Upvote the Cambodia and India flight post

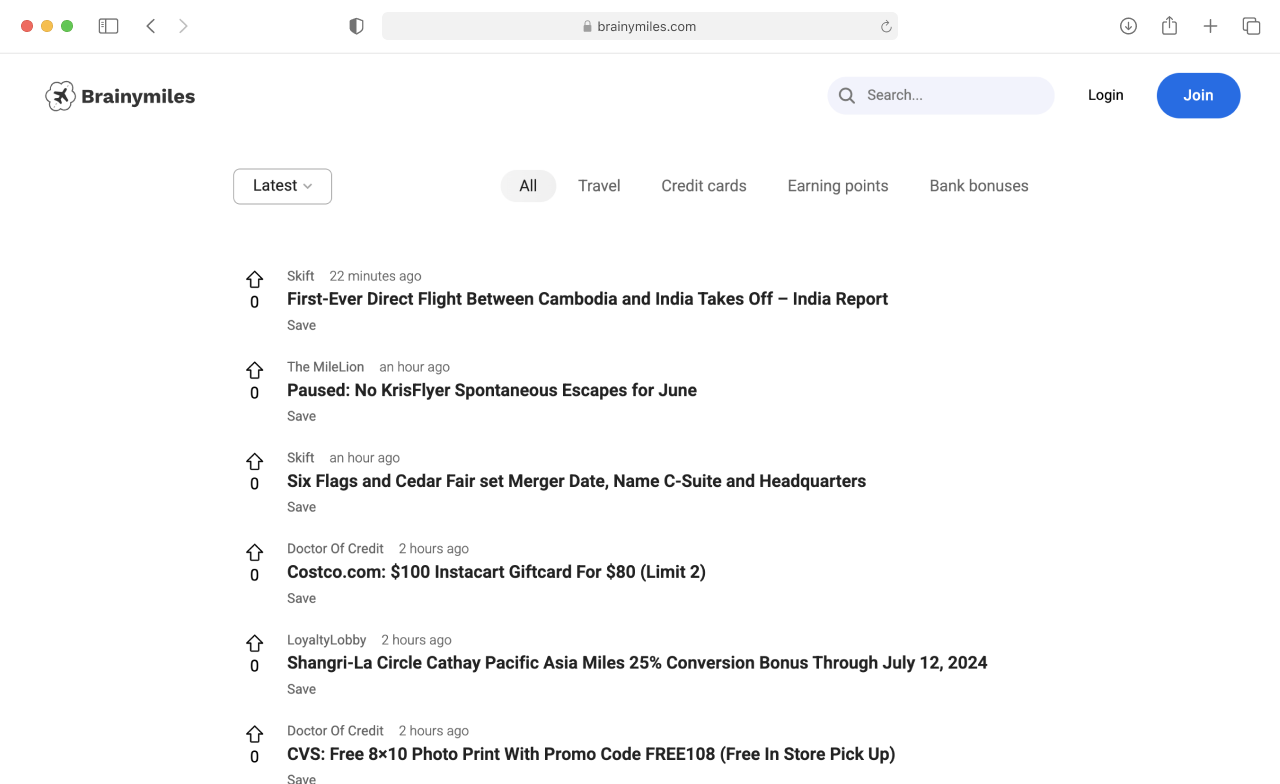click(x=255, y=280)
